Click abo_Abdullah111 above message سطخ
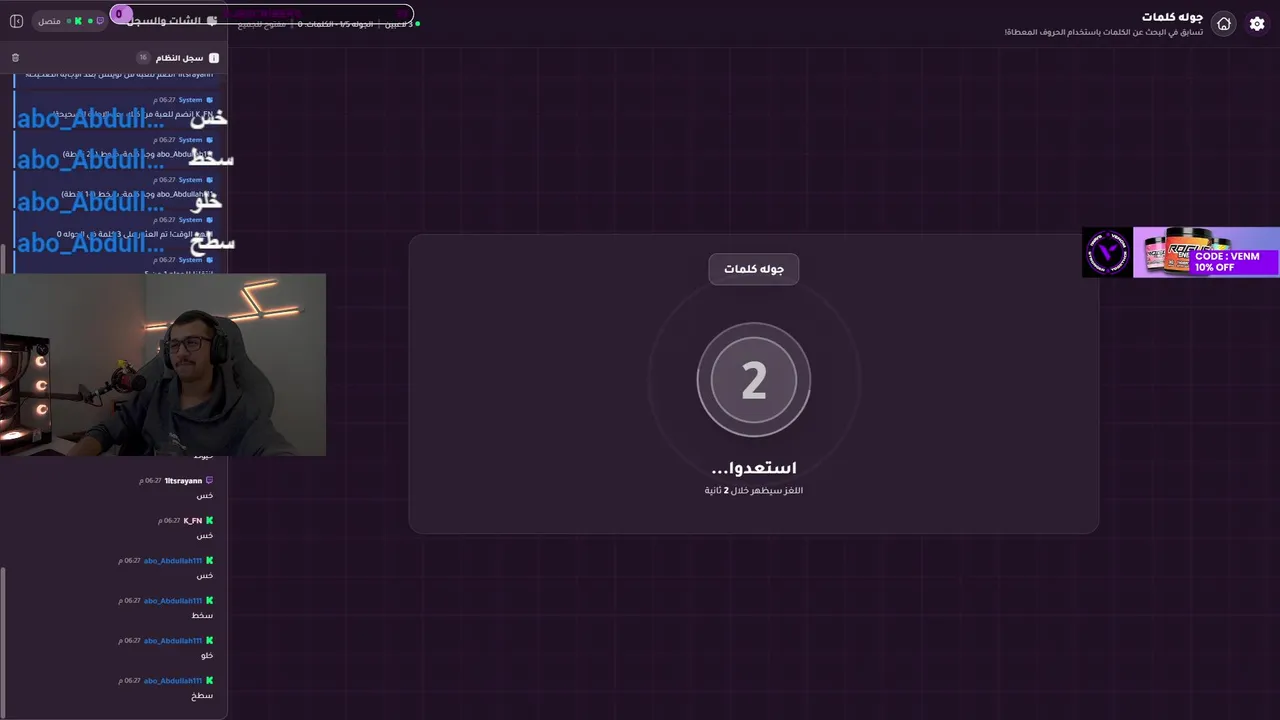 [x=173, y=681]
